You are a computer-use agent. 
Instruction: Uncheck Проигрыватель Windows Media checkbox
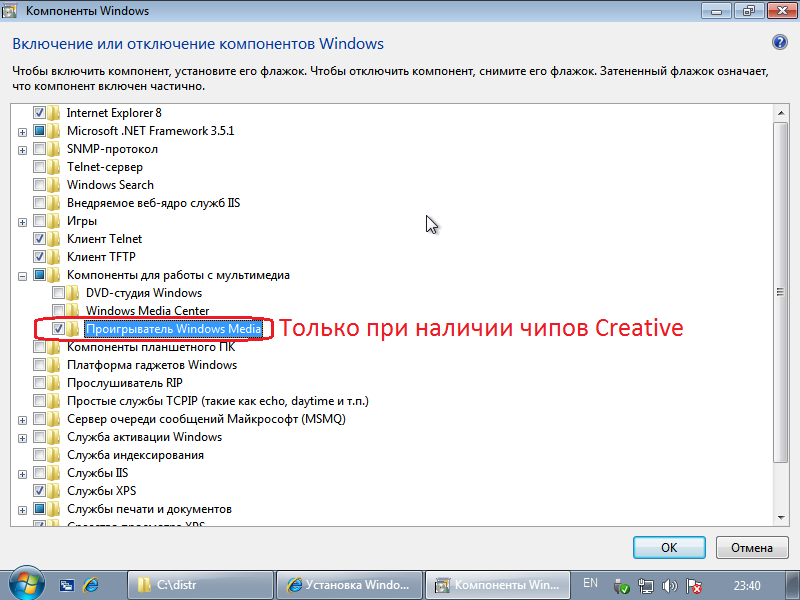pos(59,329)
